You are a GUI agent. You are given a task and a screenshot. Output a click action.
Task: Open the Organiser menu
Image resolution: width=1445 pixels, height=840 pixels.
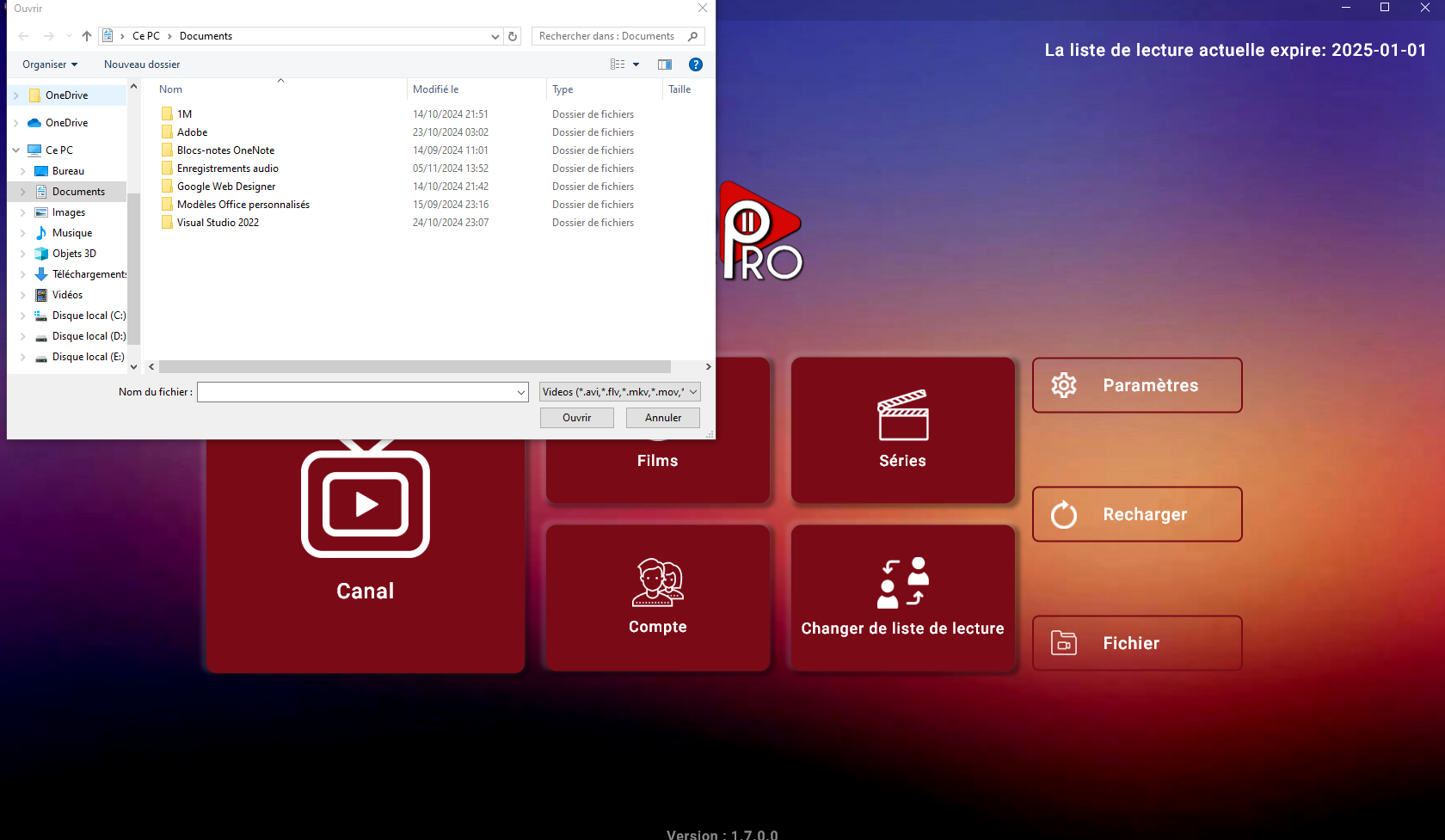tap(50, 64)
